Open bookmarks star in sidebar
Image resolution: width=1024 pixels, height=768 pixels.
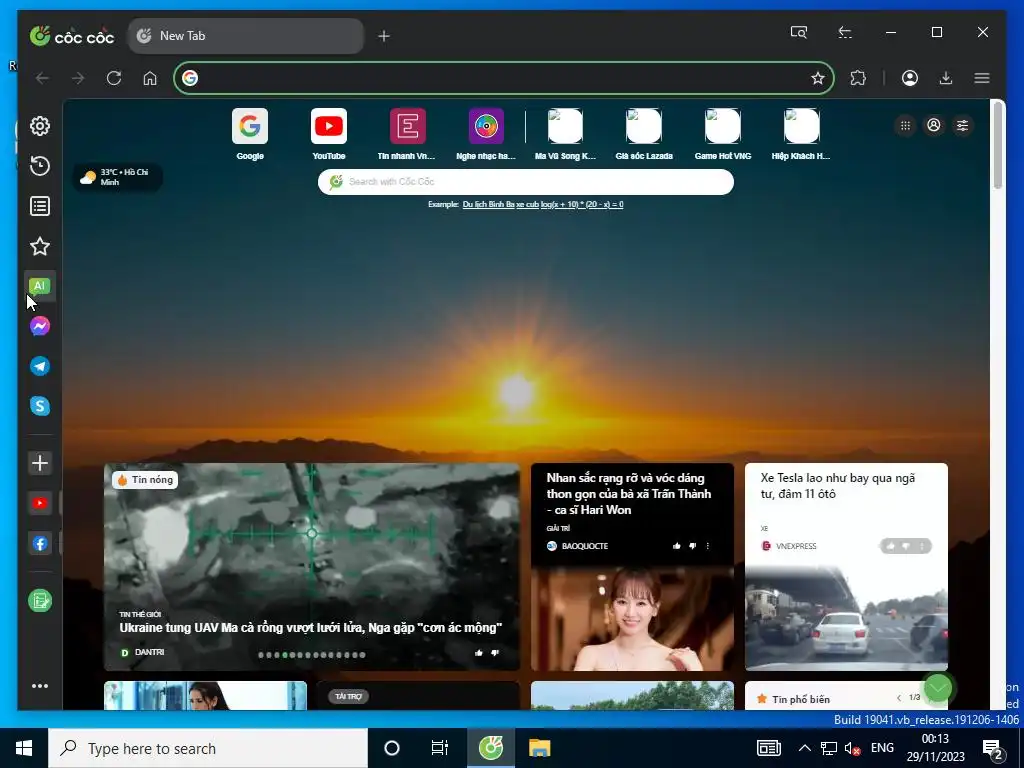[x=40, y=246]
